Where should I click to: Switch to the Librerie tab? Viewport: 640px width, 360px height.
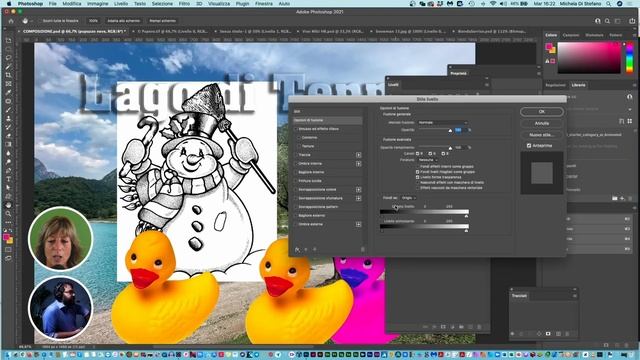pyautogui.click(x=578, y=85)
